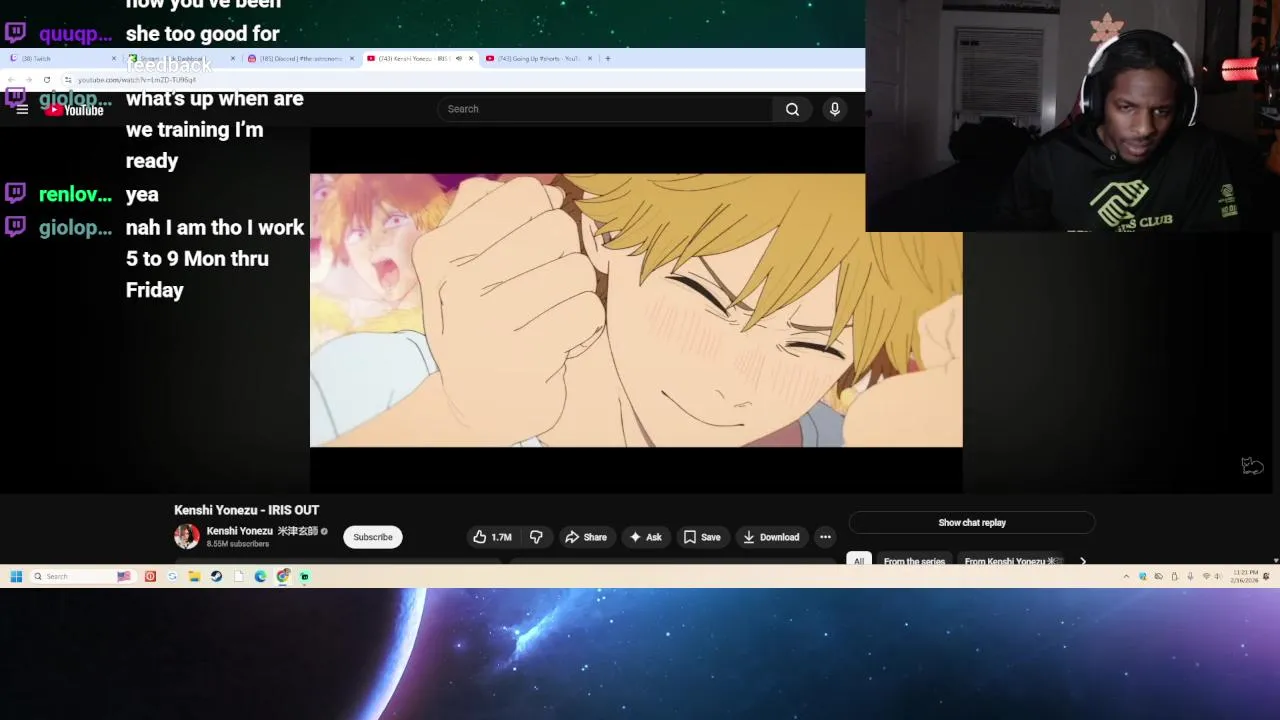Viewport: 1280px width, 720px height.
Task: Select the From the series chip
Action: [x=914, y=561]
